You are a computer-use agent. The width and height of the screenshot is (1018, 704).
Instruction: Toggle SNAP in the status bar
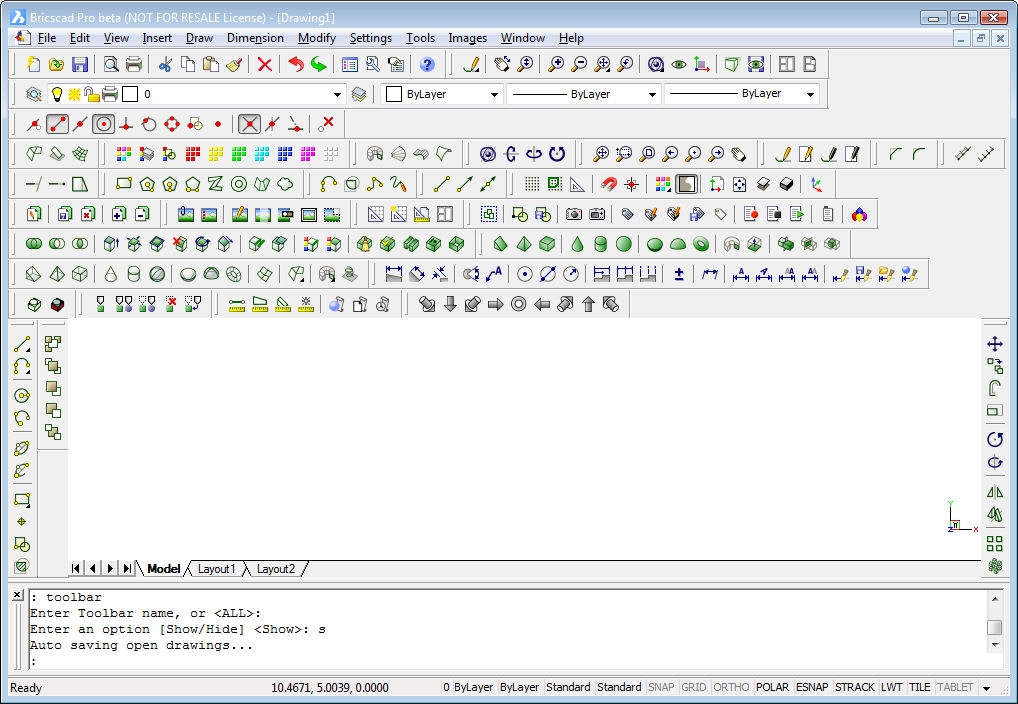pos(661,687)
